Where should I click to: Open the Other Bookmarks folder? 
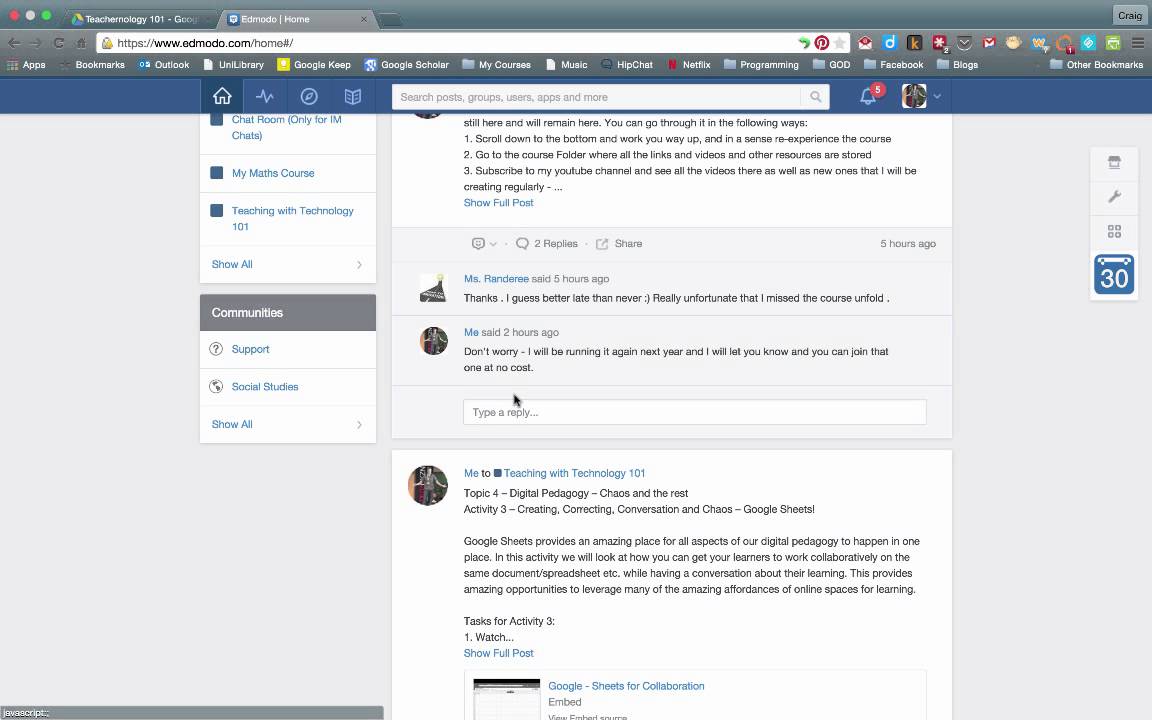click(1096, 65)
